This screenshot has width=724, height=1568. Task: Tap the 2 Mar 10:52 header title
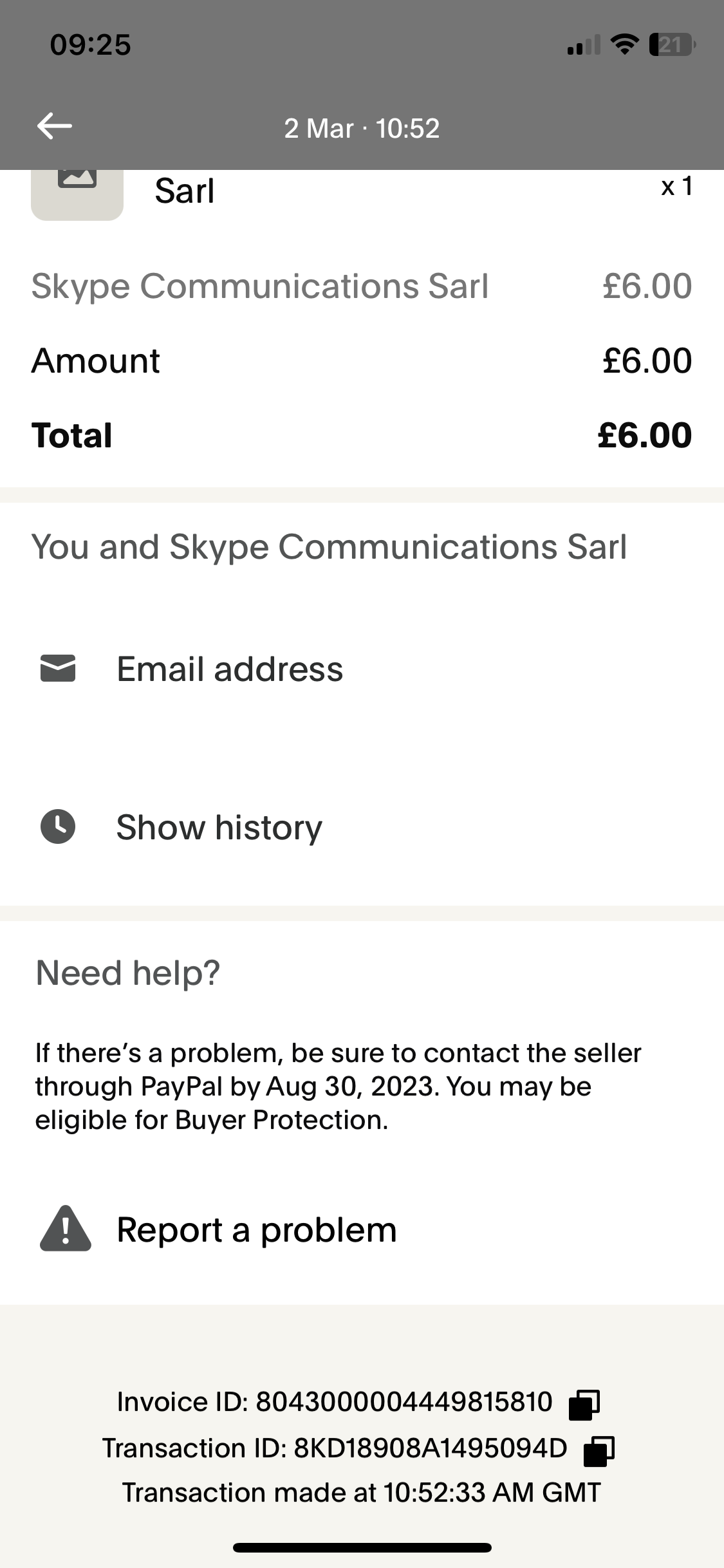pyautogui.click(x=362, y=128)
